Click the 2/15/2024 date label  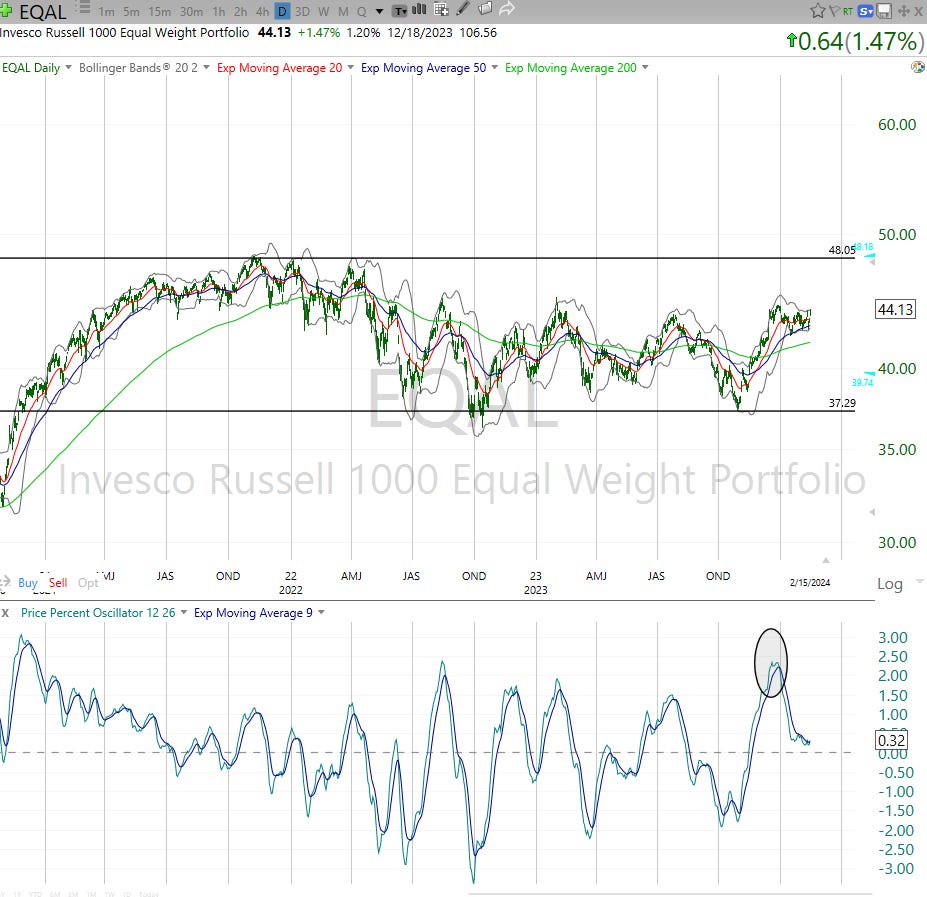pos(810,582)
